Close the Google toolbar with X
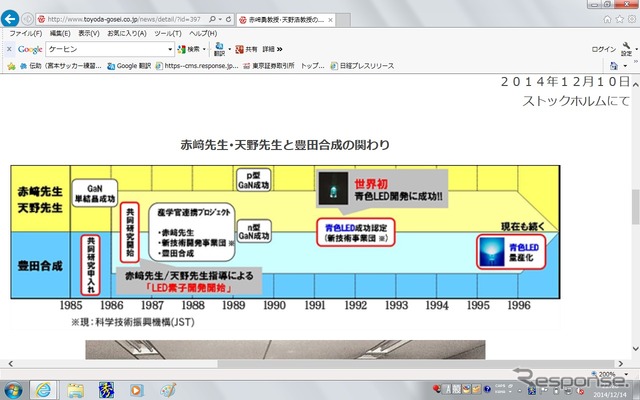This screenshot has width=640, height=400. pyautogui.click(x=9, y=49)
